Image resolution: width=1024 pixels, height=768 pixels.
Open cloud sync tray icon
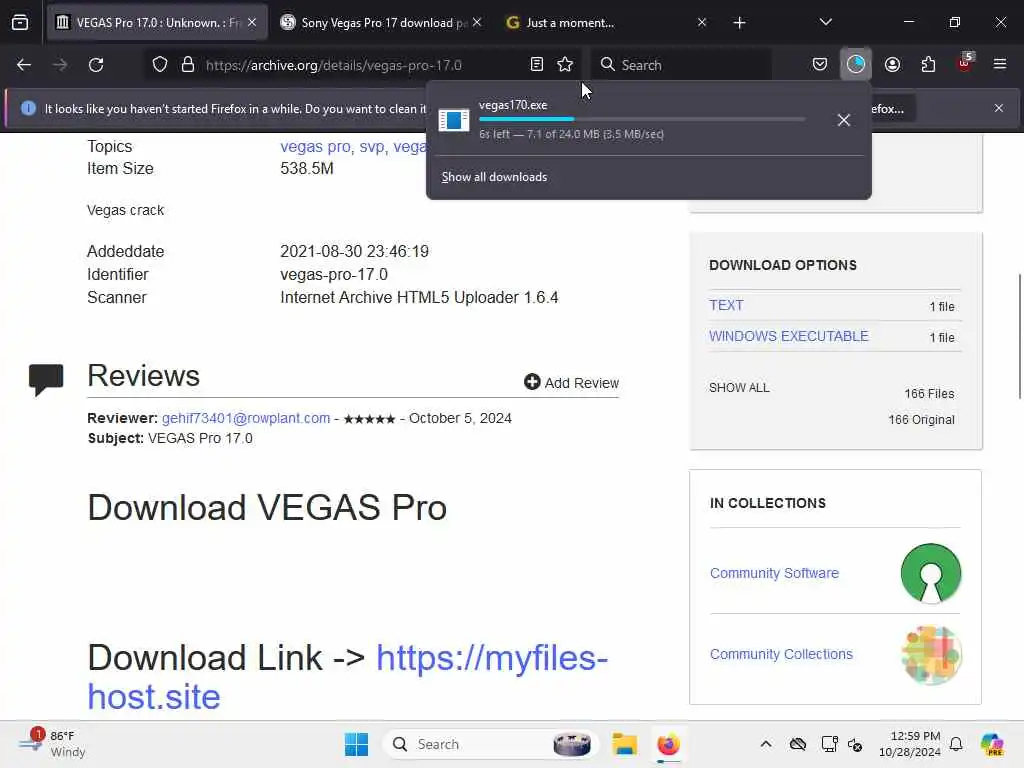tap(797, 744)
